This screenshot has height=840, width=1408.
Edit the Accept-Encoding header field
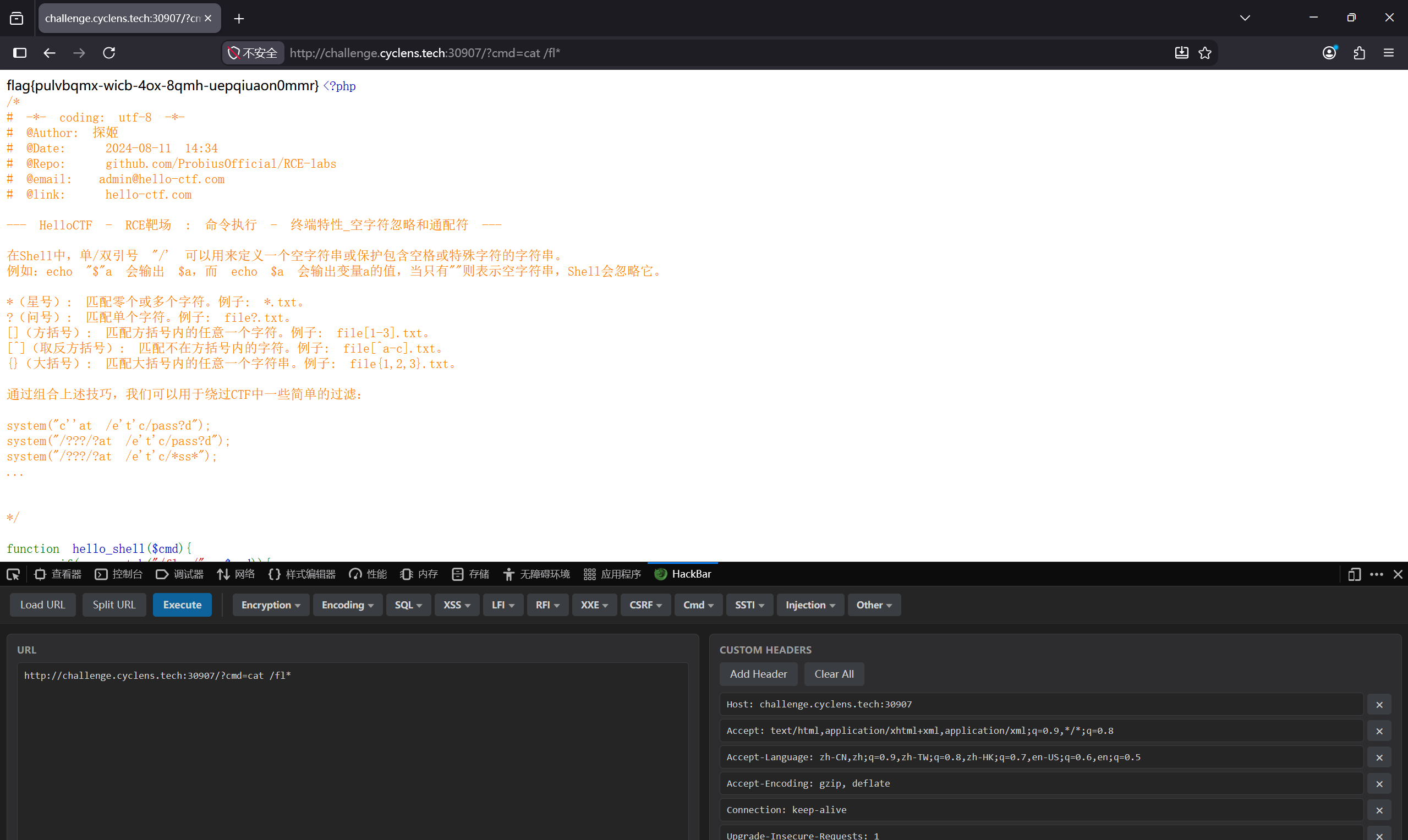pyautogui.click(x=1041, y=784)
